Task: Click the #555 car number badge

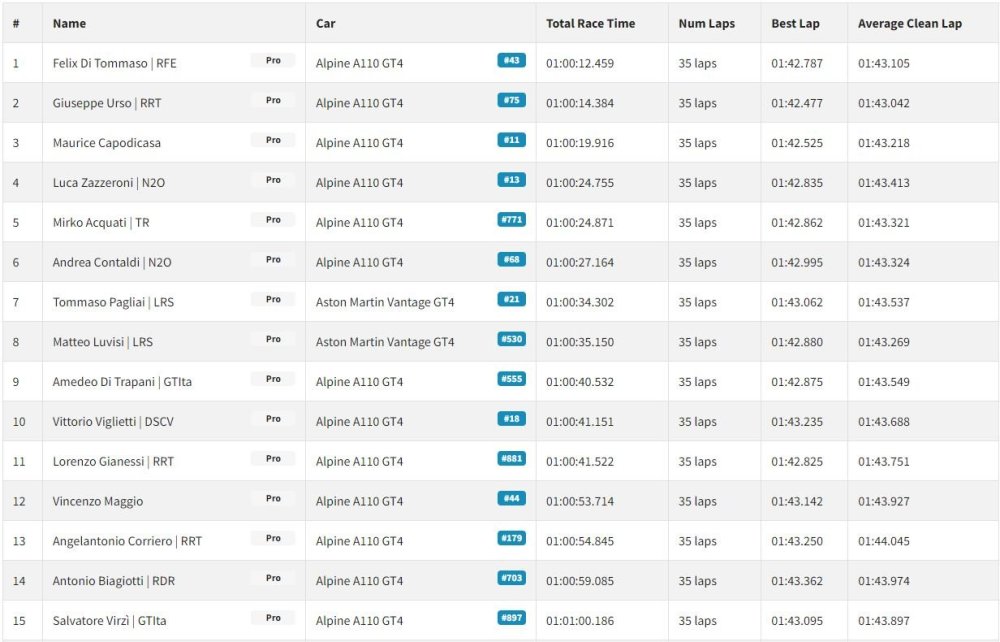Action: [511, 379]
